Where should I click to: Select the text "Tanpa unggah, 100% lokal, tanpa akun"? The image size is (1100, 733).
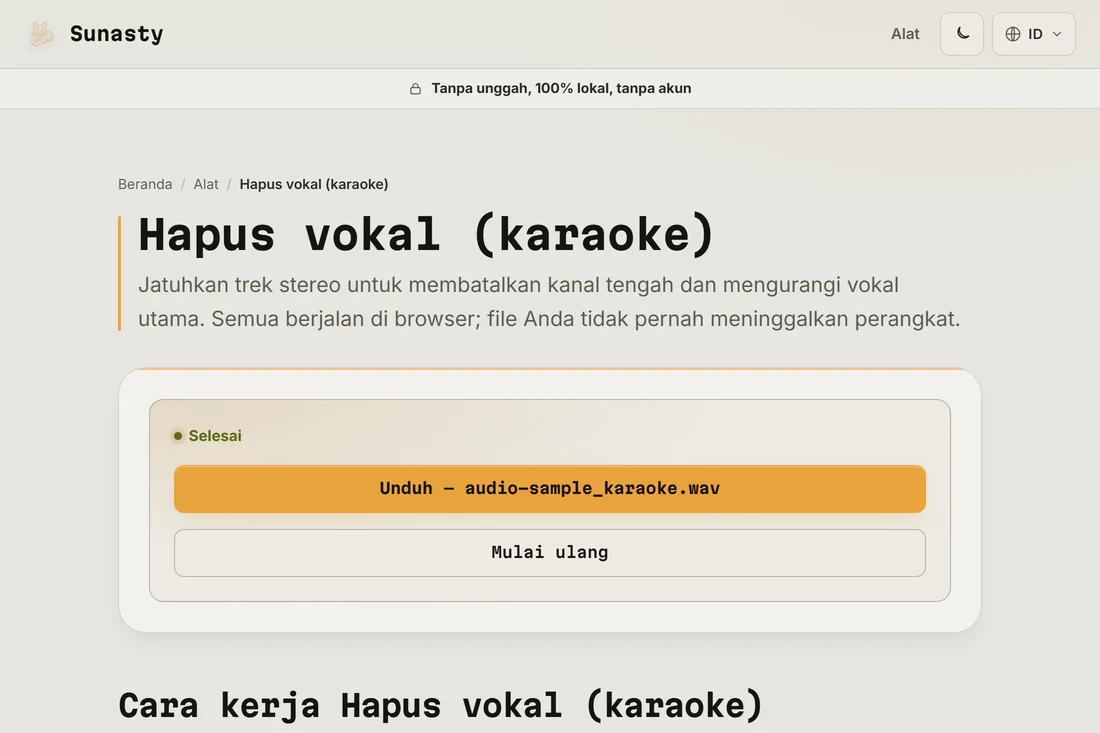click(x=561, y=88)
